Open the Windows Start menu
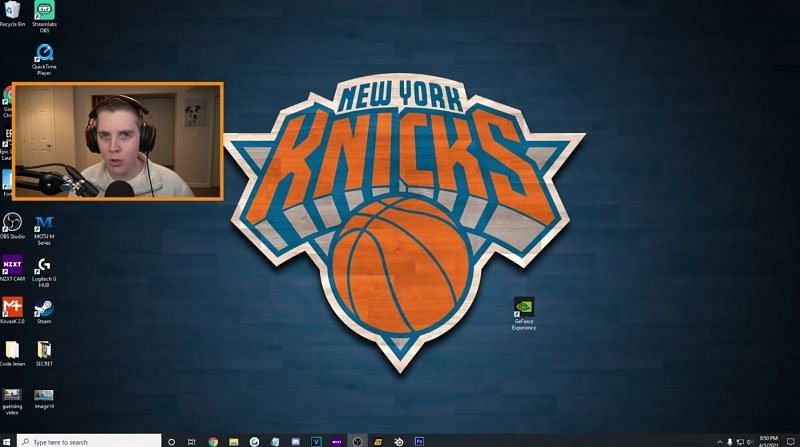Viewport: 800px width, 447px height. [x=7, y=441]
